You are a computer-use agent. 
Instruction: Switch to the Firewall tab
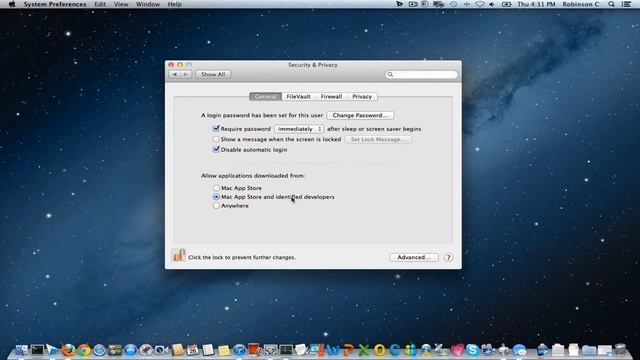tap(331, 96)
